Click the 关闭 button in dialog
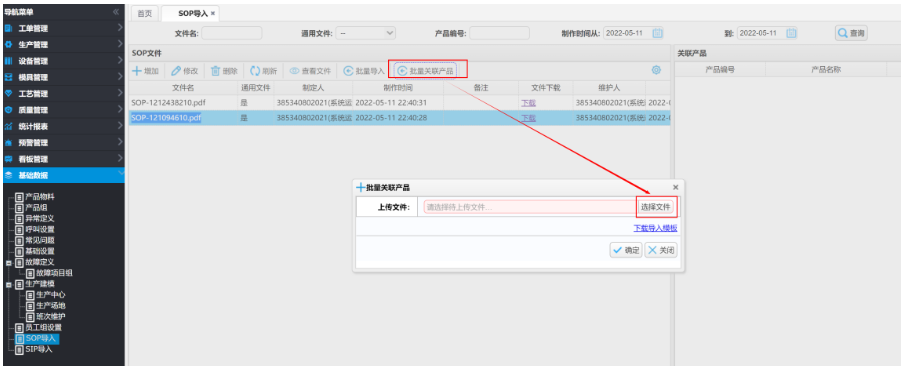904x370 pixels. click(661, 250)
